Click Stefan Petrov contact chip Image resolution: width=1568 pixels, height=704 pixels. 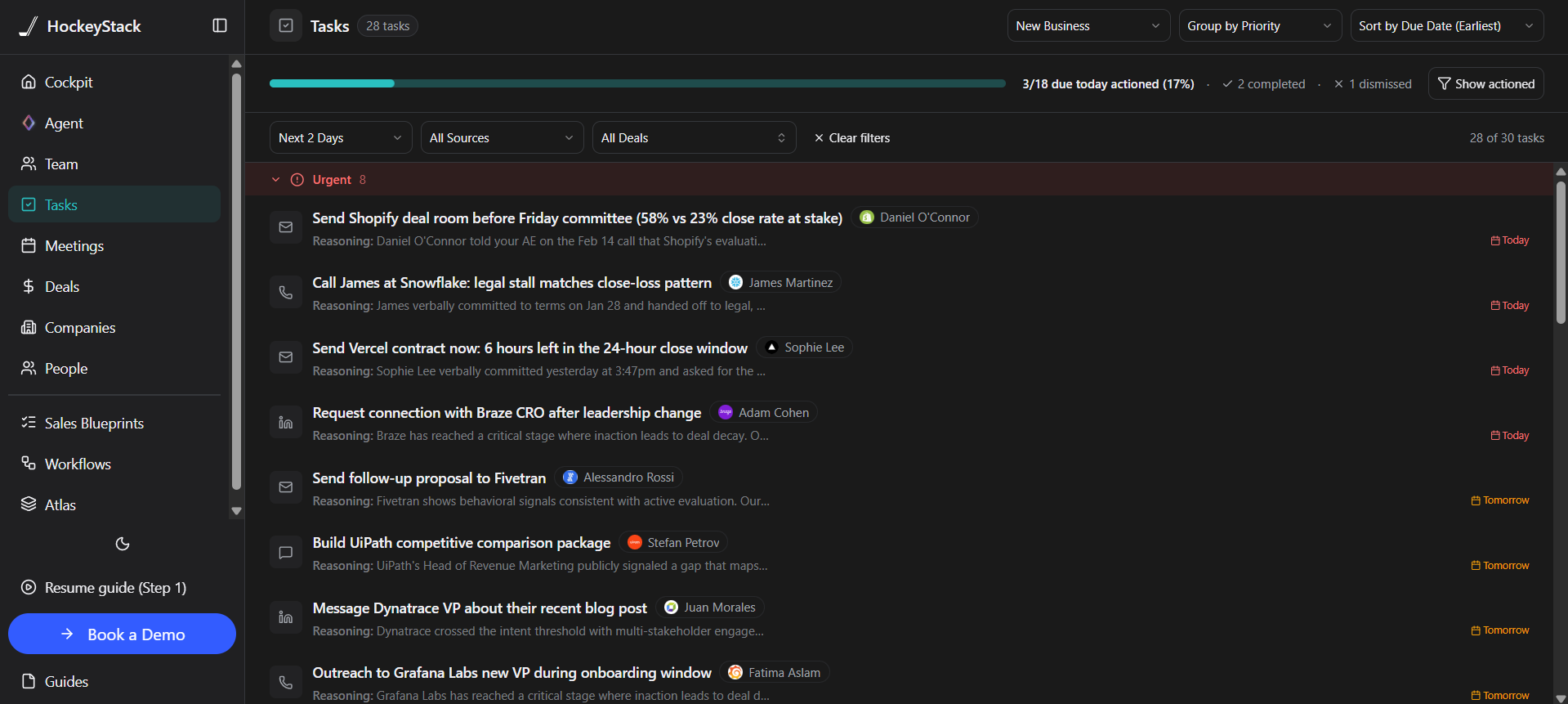pyautogui.click(x=673, y=542)
